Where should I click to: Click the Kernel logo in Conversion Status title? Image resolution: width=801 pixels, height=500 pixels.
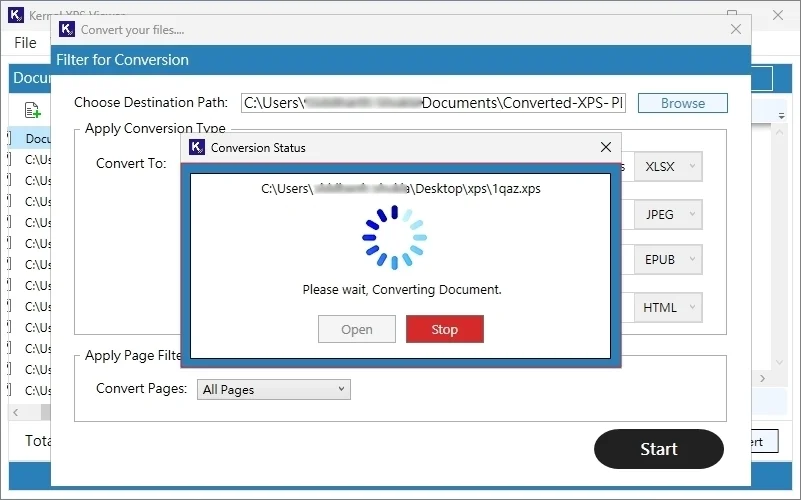tap(197, 147)
